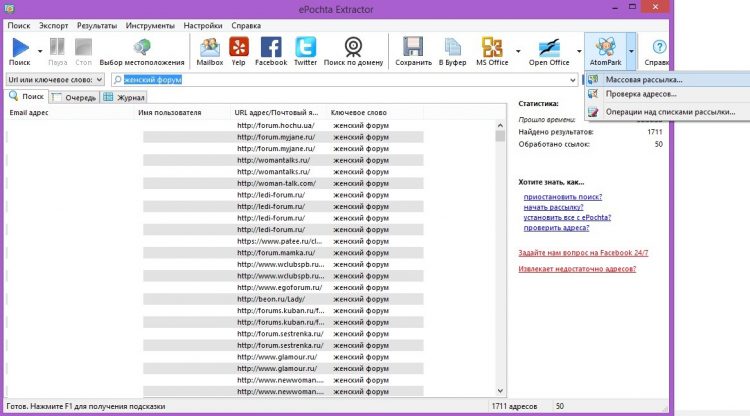Click the Стоп stop icon
This screenshot has width=750, height=416.
tap(83, 47)
